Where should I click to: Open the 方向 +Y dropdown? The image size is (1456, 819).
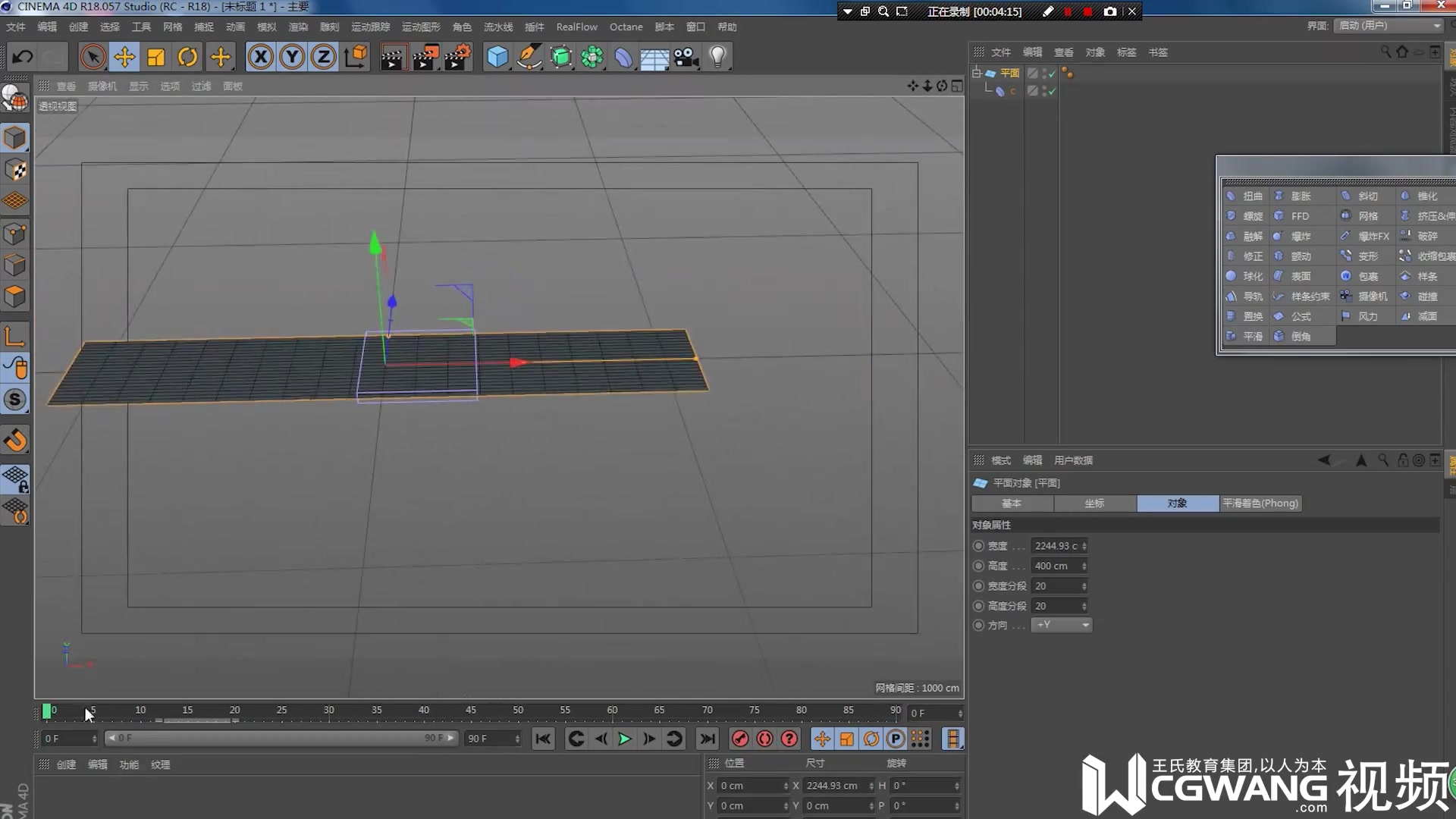(x=1062, y=625)
